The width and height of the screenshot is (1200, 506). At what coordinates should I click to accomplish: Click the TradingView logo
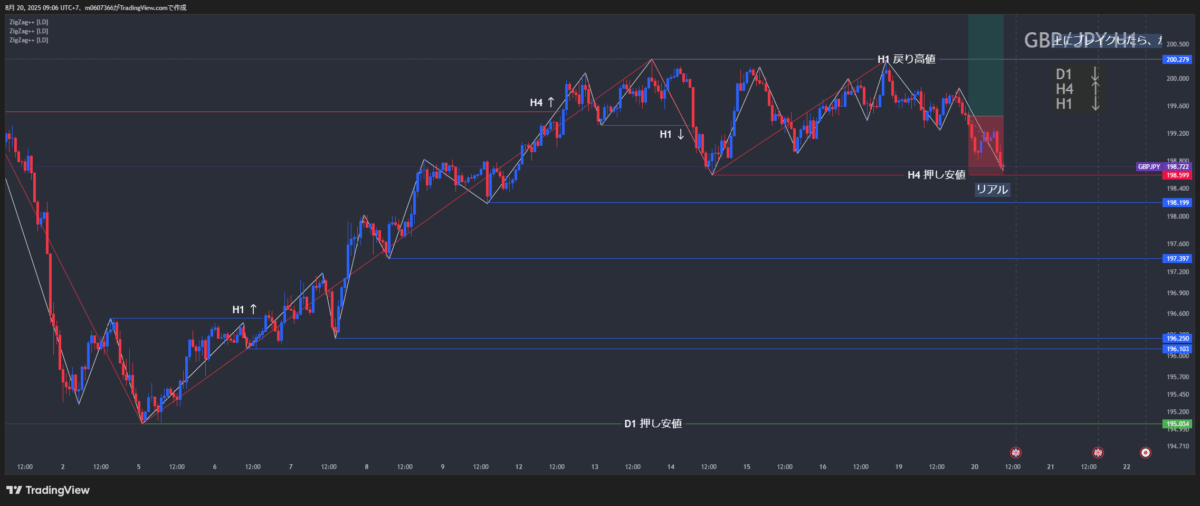pyautogui.click(x=47, y=490)
